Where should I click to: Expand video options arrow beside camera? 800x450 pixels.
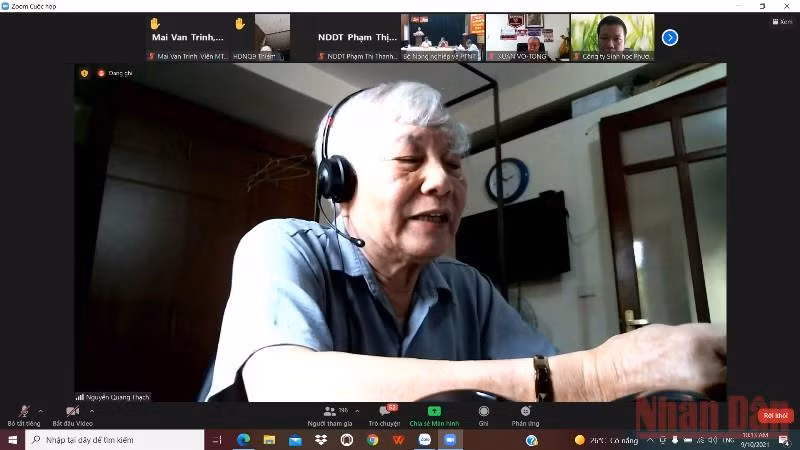92,411
